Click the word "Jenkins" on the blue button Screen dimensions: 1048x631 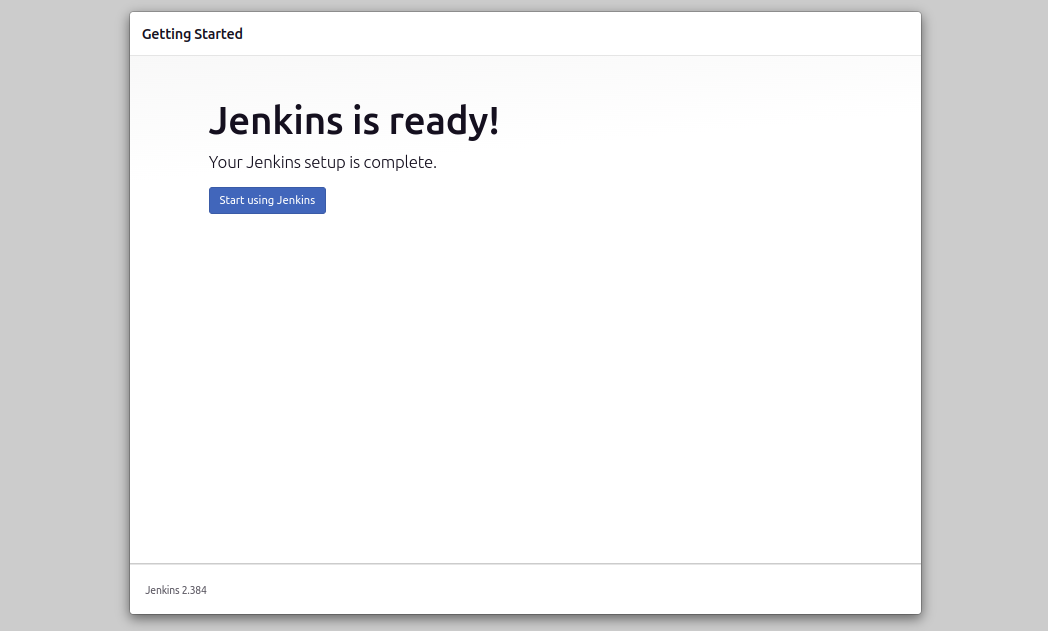[296, 200]
